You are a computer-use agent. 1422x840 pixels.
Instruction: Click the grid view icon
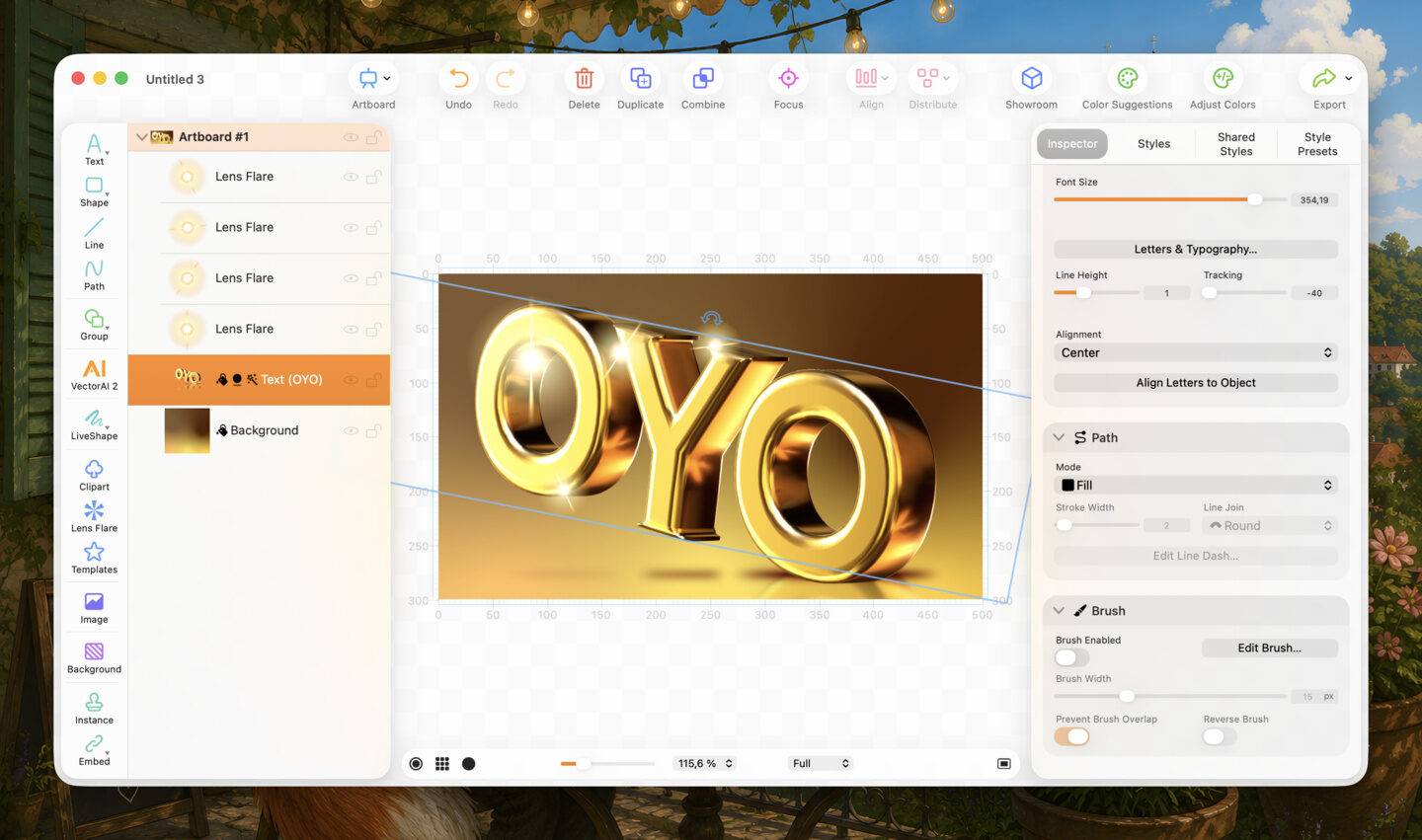click(x=442, y=764)
